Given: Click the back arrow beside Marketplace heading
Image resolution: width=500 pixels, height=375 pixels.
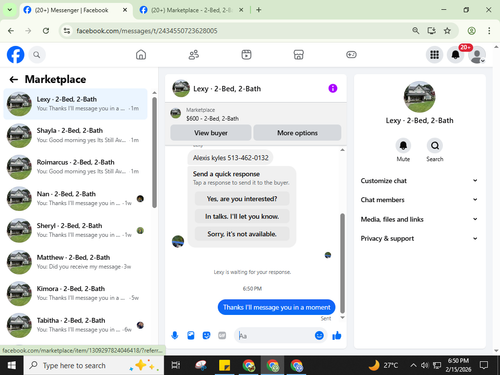Looking at the screenshot, I should click(x=14, y=79).
